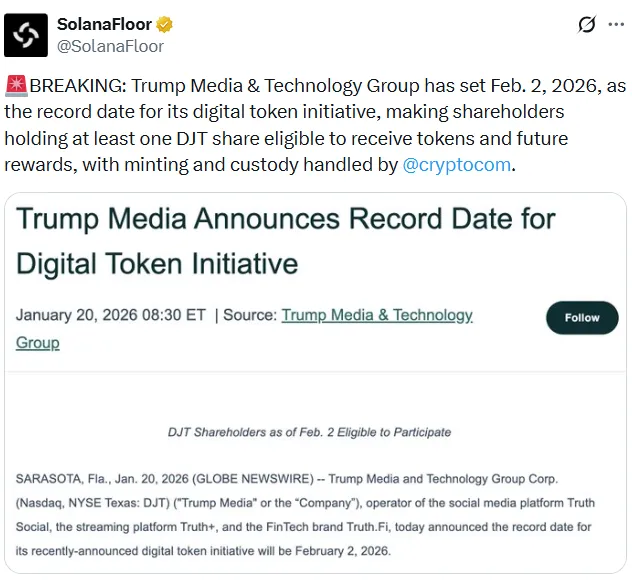
Task: Open the @cryptocom mention link
Action: (456, 165)
